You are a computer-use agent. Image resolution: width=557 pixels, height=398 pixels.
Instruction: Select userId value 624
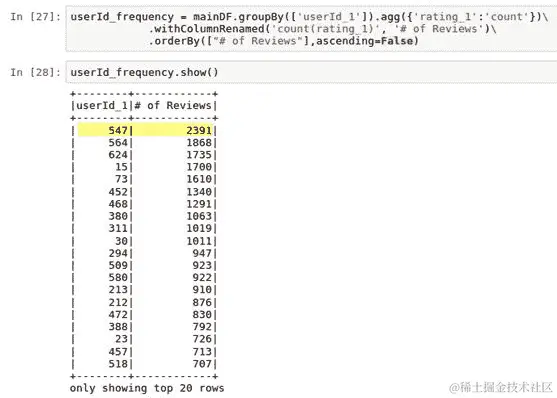pyautogui.click(x=118, y=155)
